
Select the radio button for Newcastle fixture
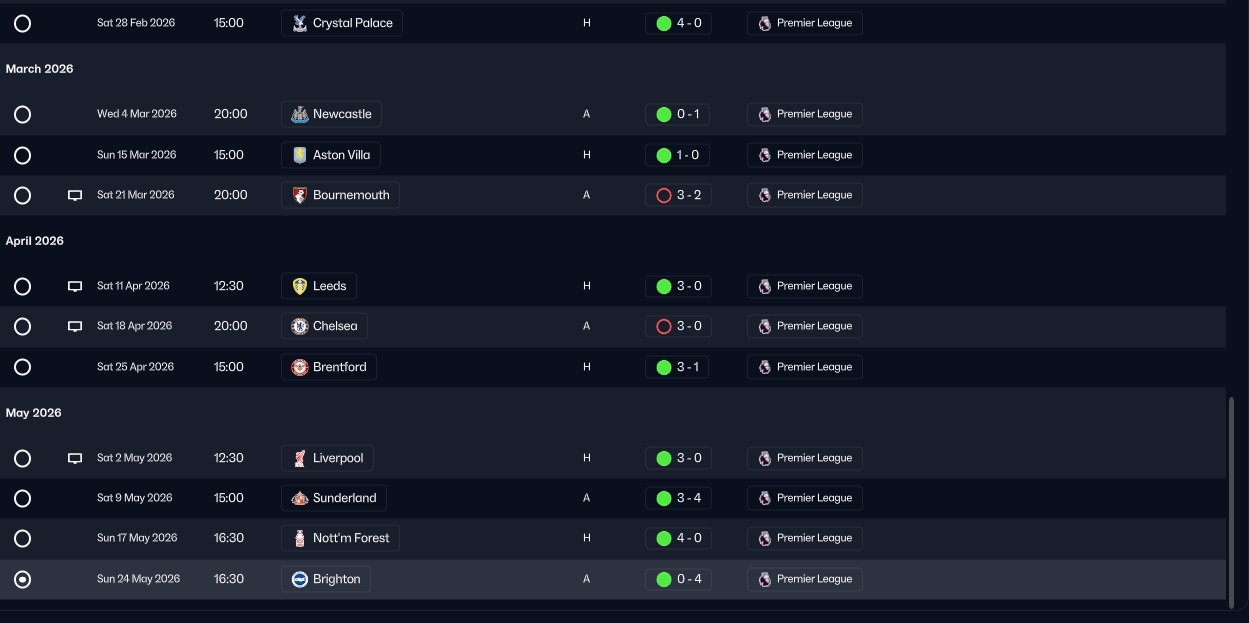tap(22, 114)
